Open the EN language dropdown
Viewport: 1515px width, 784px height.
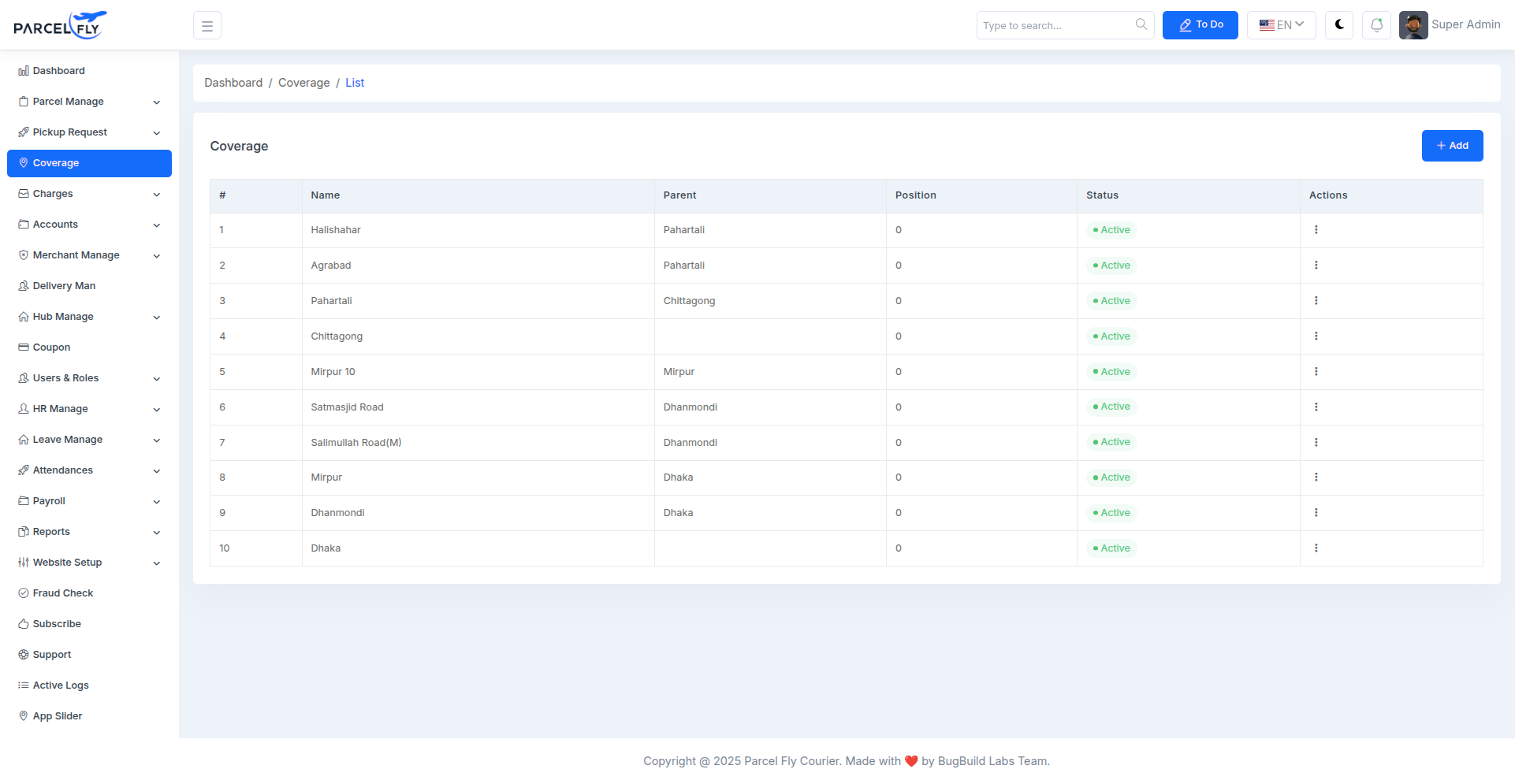tap(1281, 25)
